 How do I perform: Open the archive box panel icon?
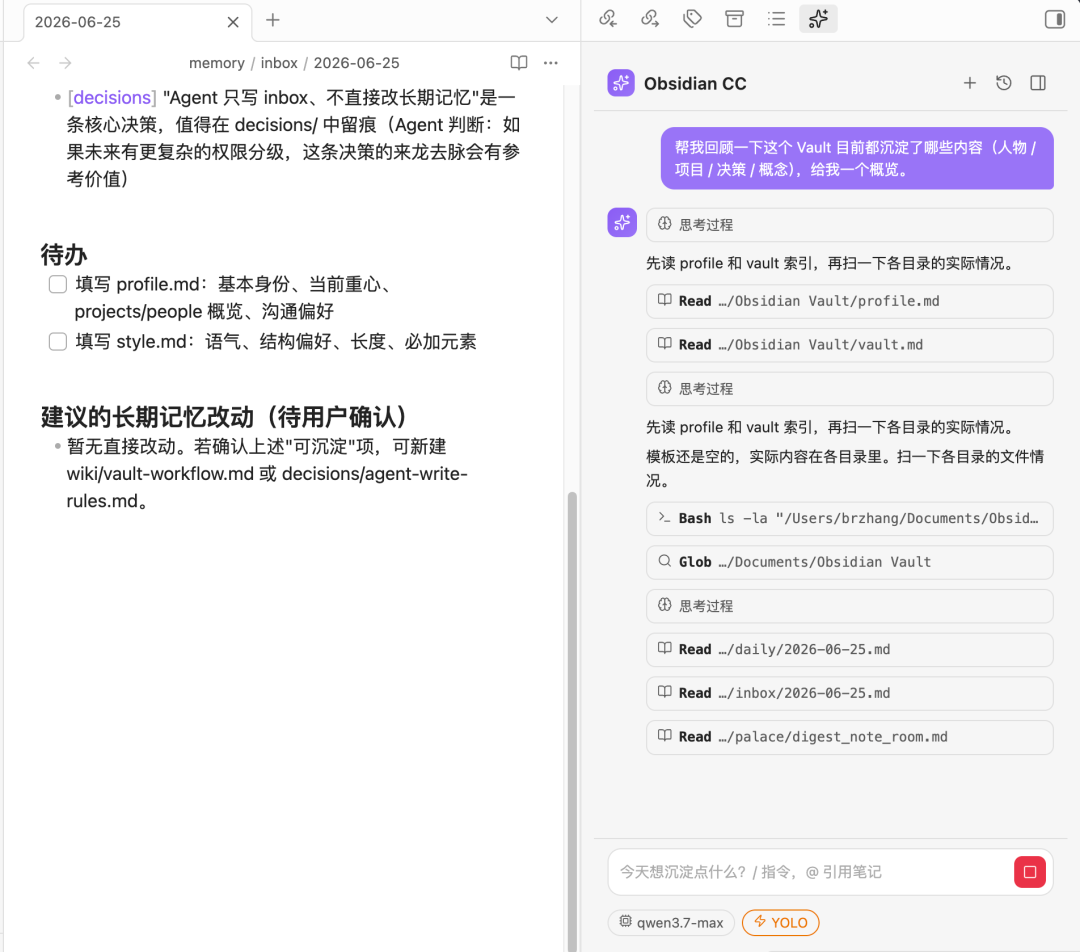pos(734,19)
